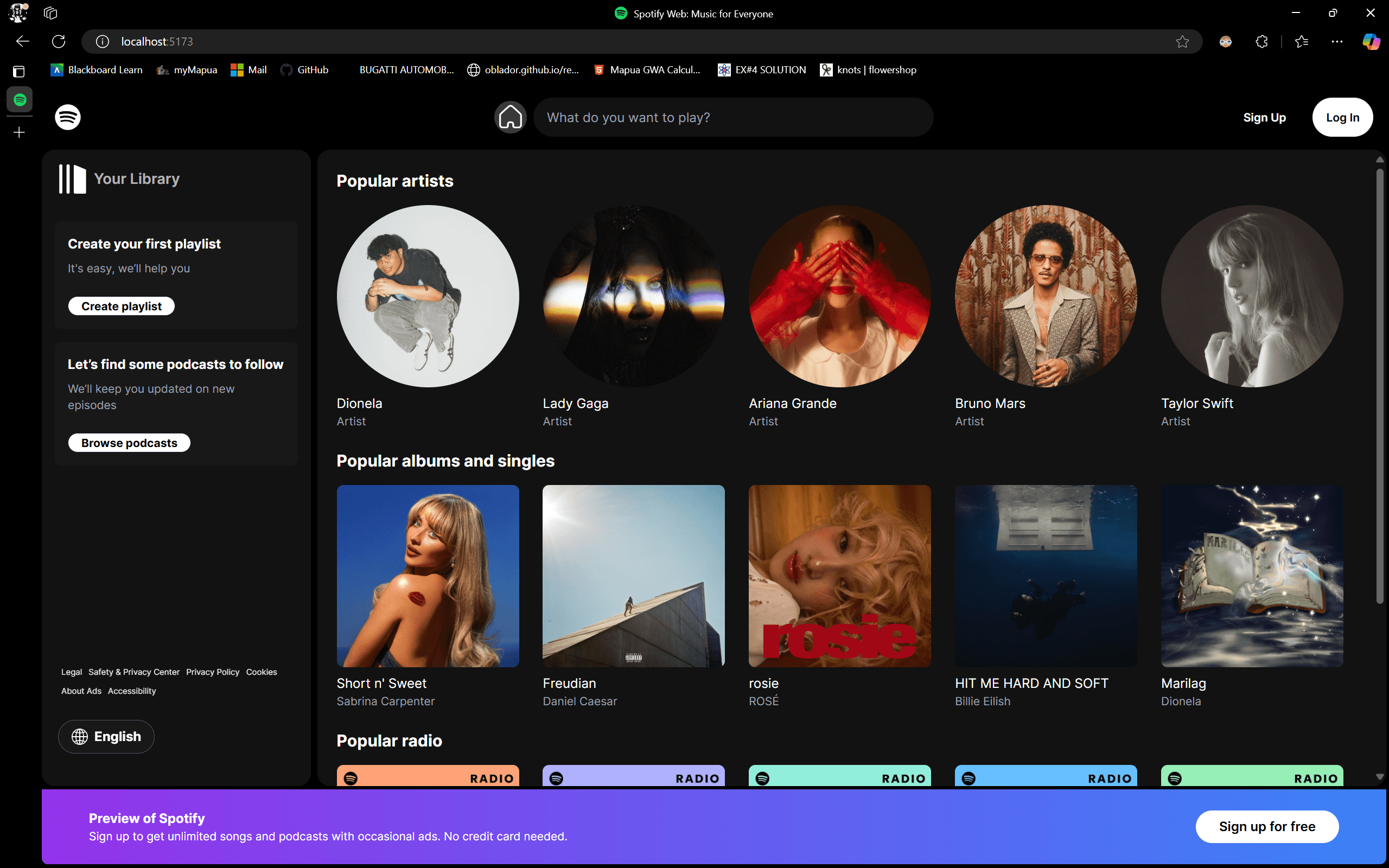Click Browse podcasts button
This screenshot has width=1389, height=868.
click(x=129, y=443)
